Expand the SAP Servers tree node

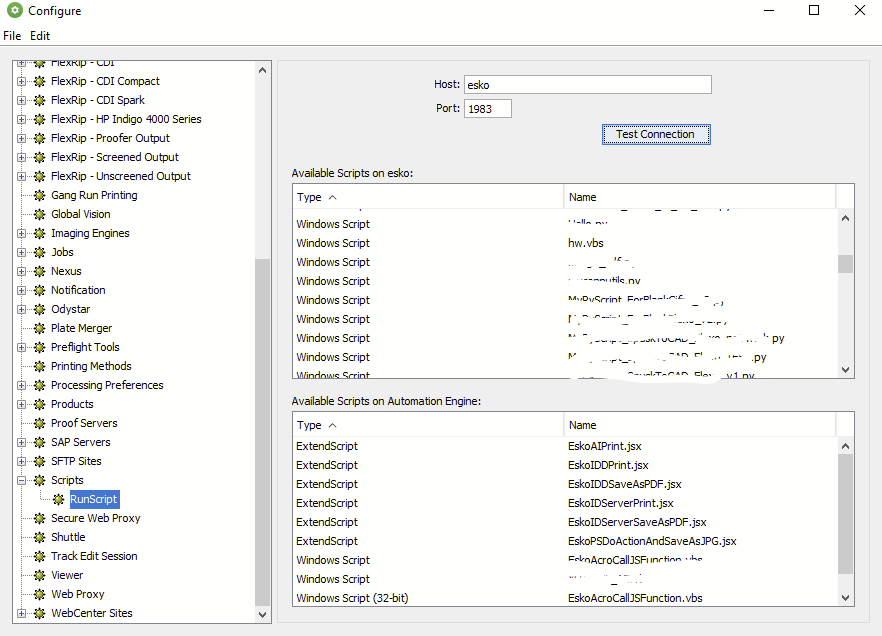point(21,442)
